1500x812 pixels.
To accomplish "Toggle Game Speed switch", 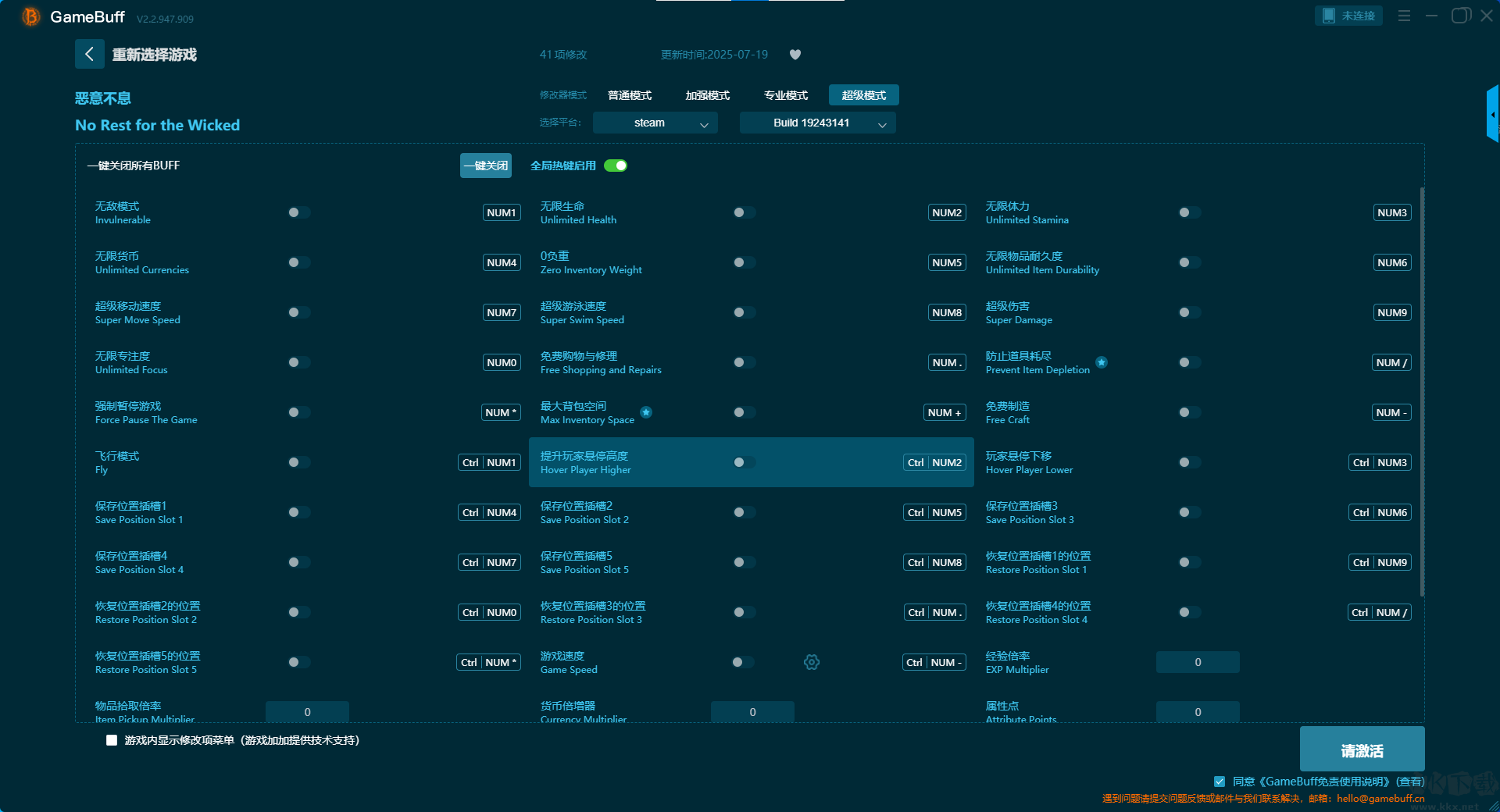I will pos(742,662).
